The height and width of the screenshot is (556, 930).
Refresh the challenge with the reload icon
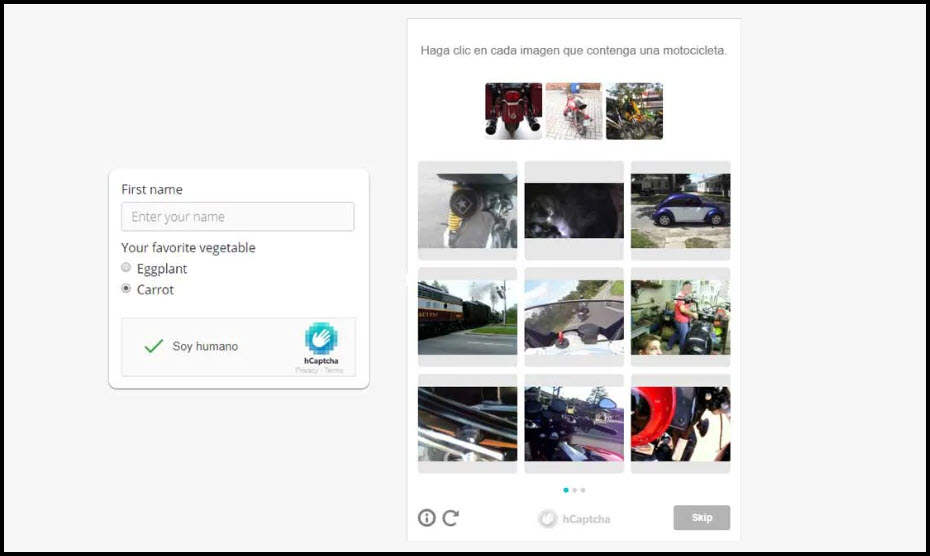point(451,518)
